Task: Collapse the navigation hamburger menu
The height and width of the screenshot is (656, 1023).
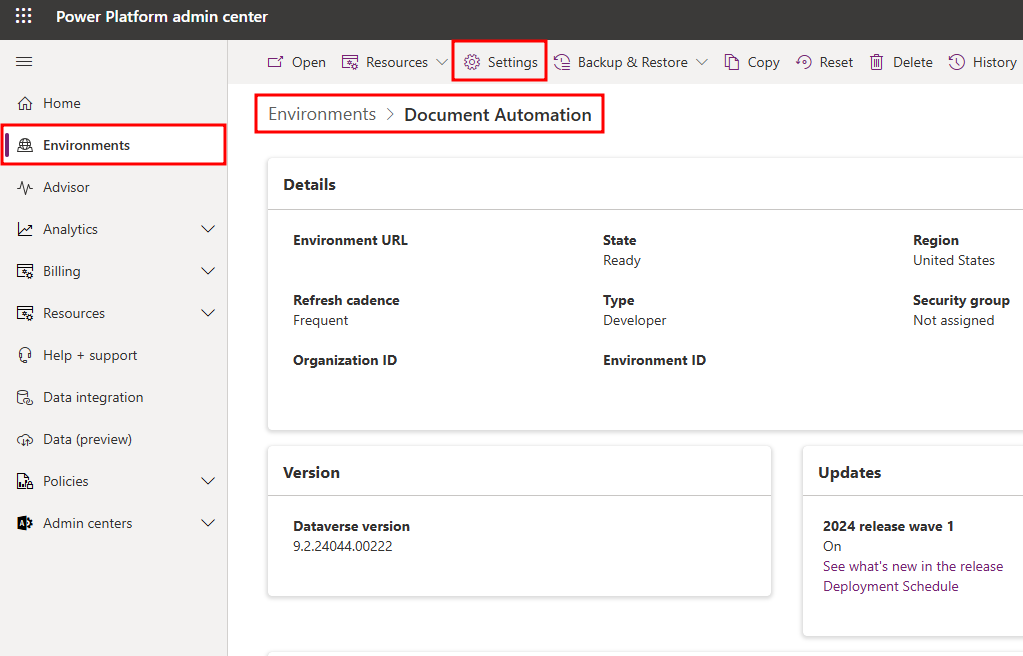Action: click(x=24, y=61)
